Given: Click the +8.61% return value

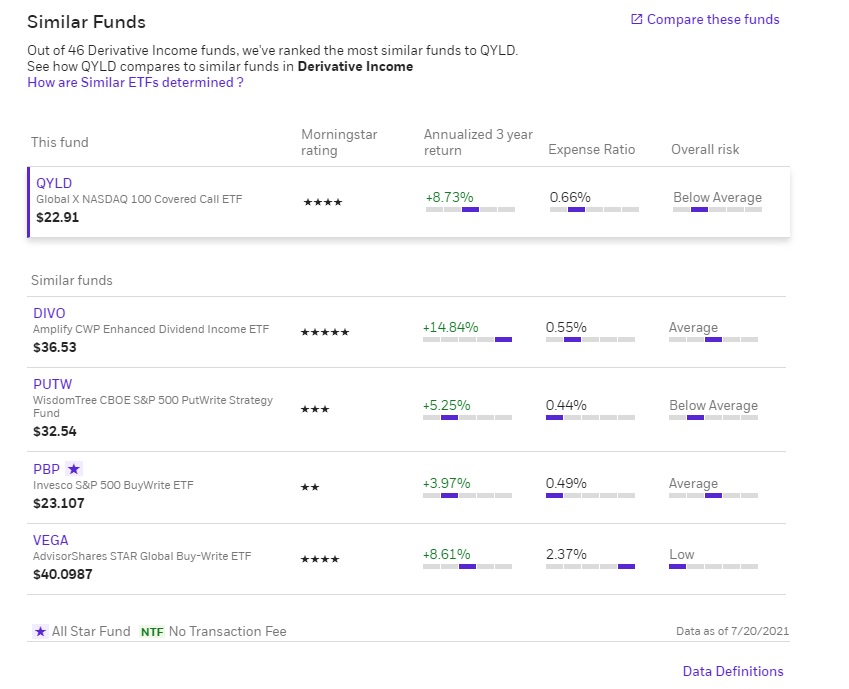Looking at the screenshot, I should (x=447, y=554).
